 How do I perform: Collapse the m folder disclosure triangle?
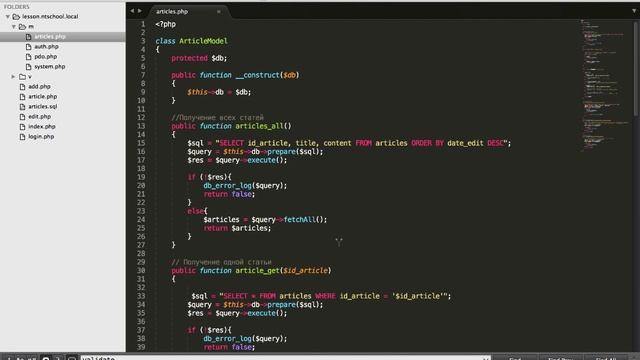click(14, 27)
